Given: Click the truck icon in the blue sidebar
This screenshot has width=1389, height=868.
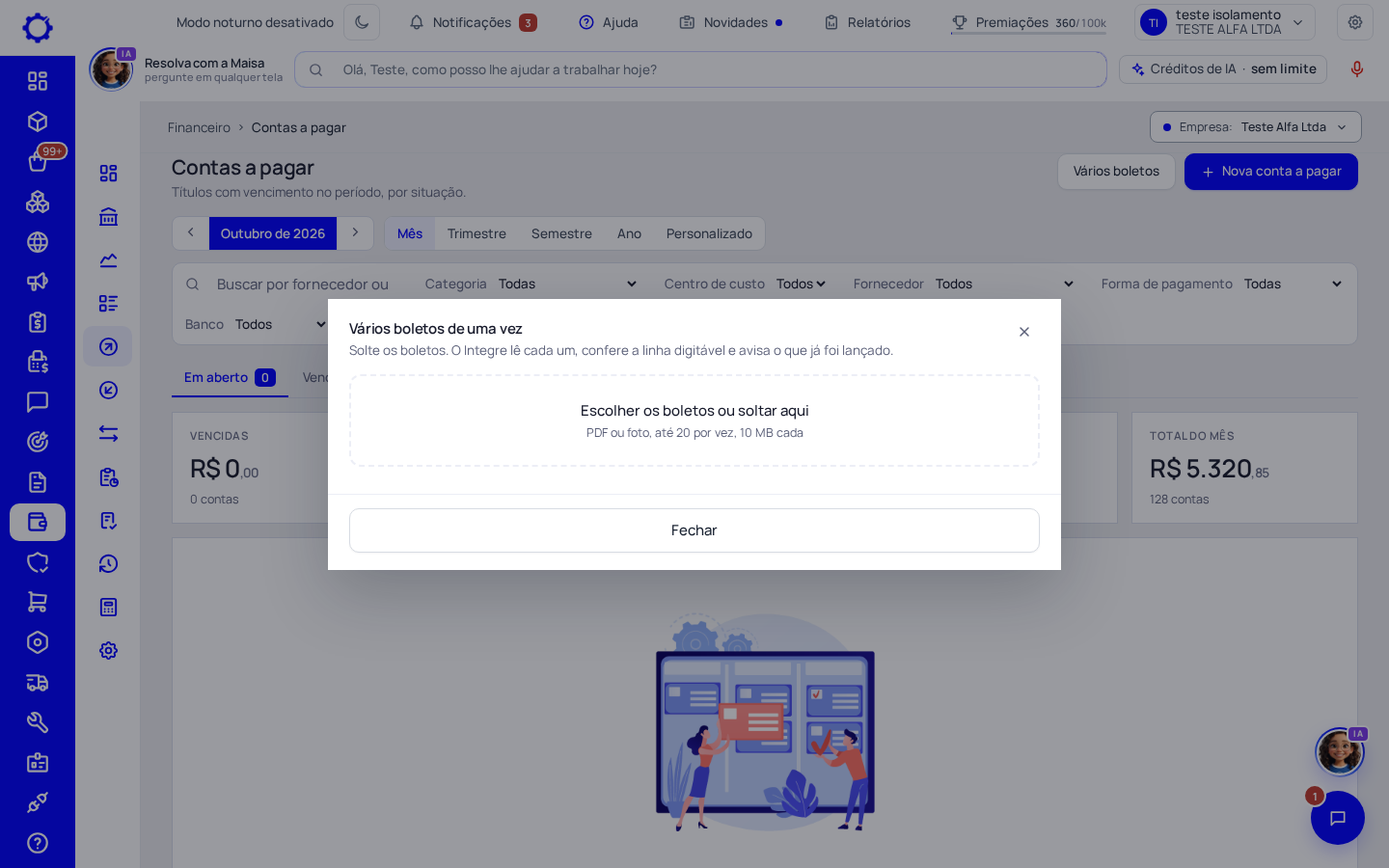Looking at the screenshot, I should (38, 683).
